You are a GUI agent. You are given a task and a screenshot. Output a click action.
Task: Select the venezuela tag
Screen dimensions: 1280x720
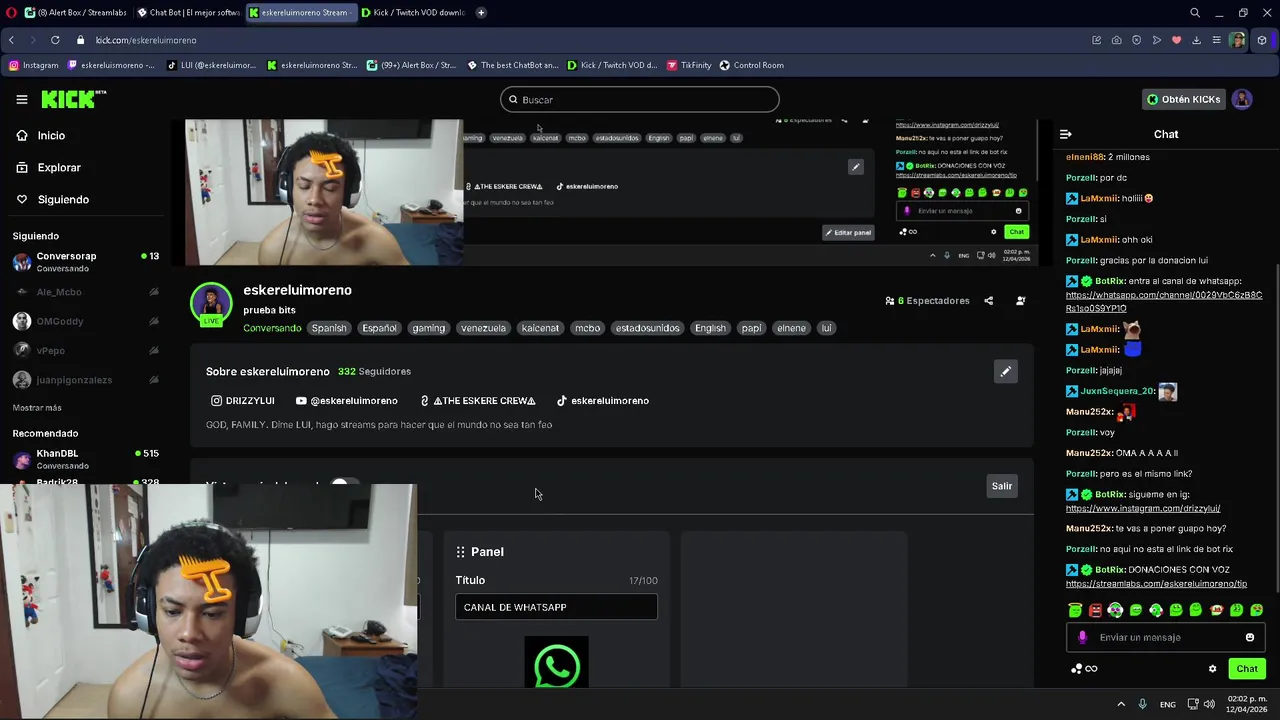point(483,328)
